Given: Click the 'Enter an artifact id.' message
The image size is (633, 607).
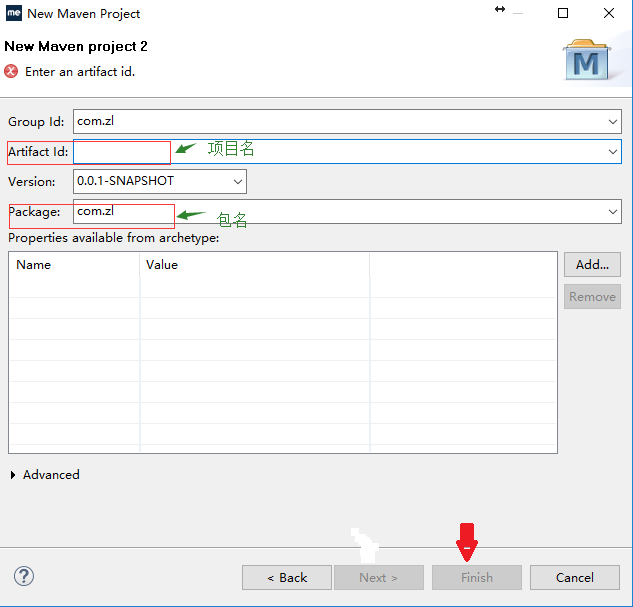Looking at the screenshot, I should click(80, 72).
